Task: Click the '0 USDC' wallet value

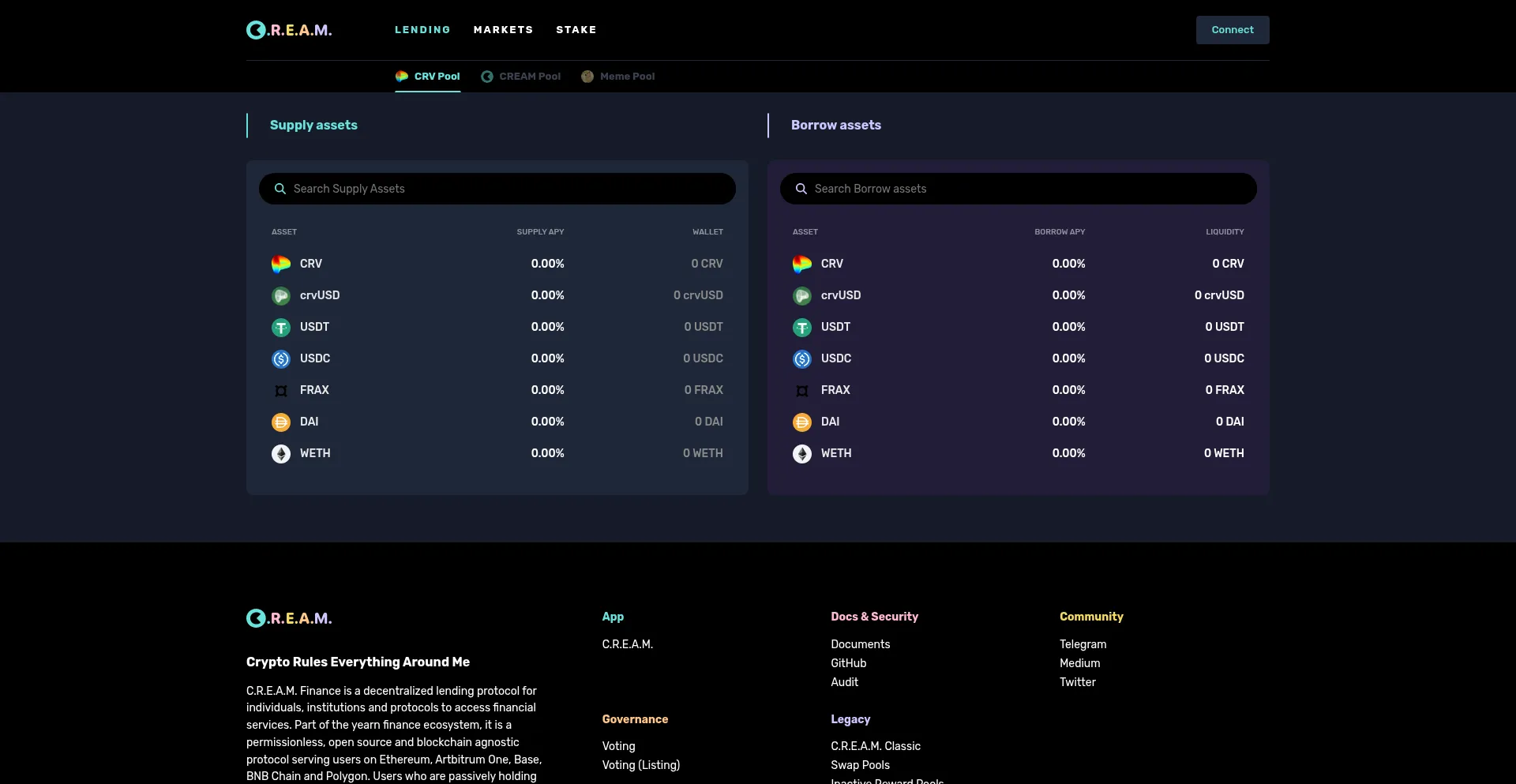Action: click(703, 358)
